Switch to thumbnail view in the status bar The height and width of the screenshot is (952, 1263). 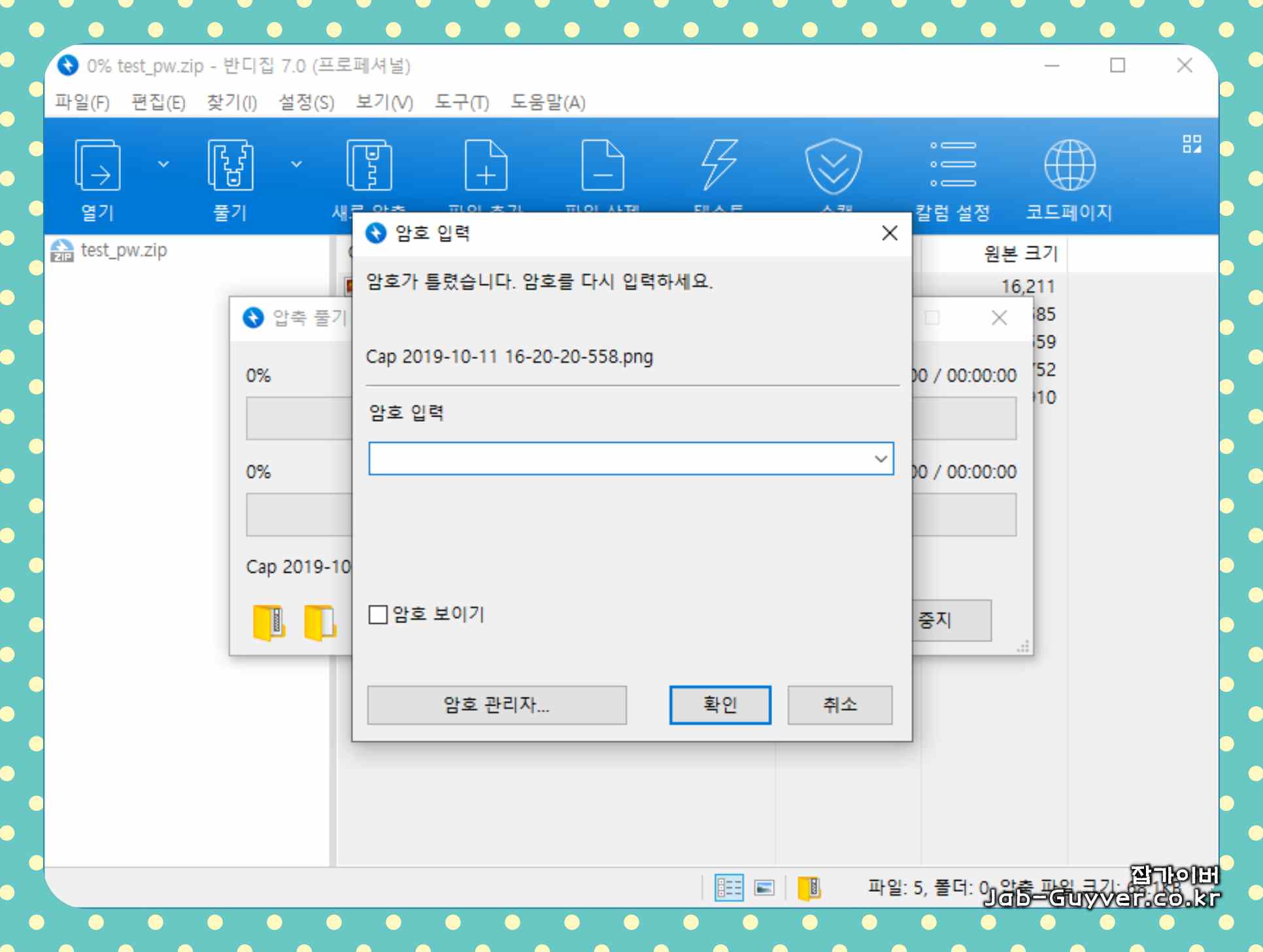pos(764,887)
